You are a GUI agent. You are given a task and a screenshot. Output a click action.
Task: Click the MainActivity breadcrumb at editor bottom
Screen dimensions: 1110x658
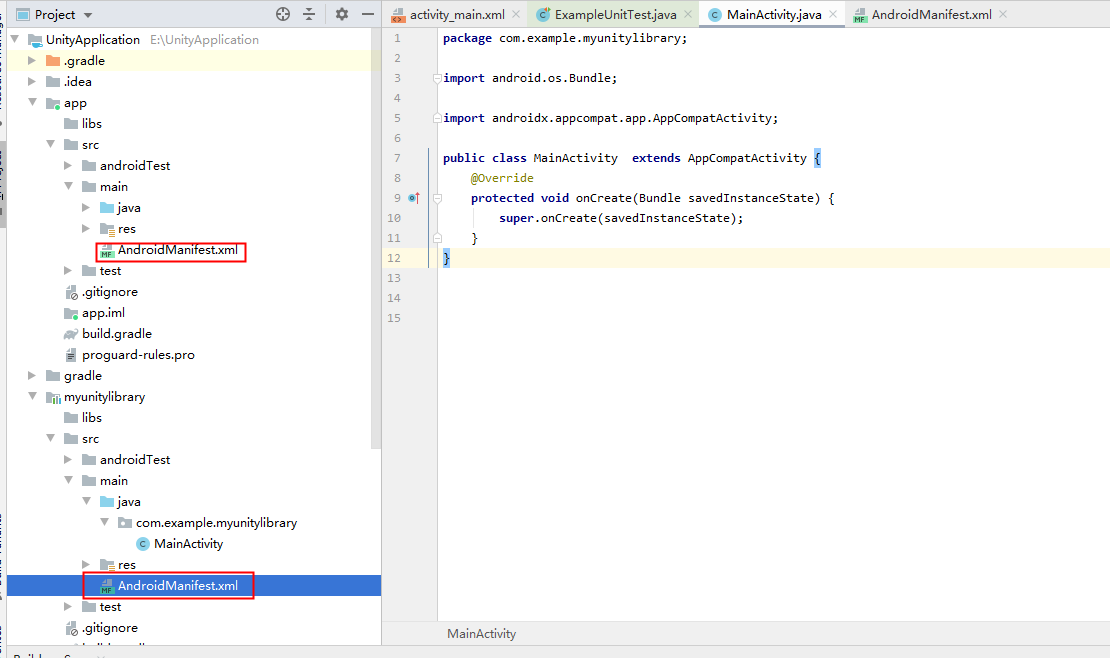pyautogui.click(x=481, y=634)
